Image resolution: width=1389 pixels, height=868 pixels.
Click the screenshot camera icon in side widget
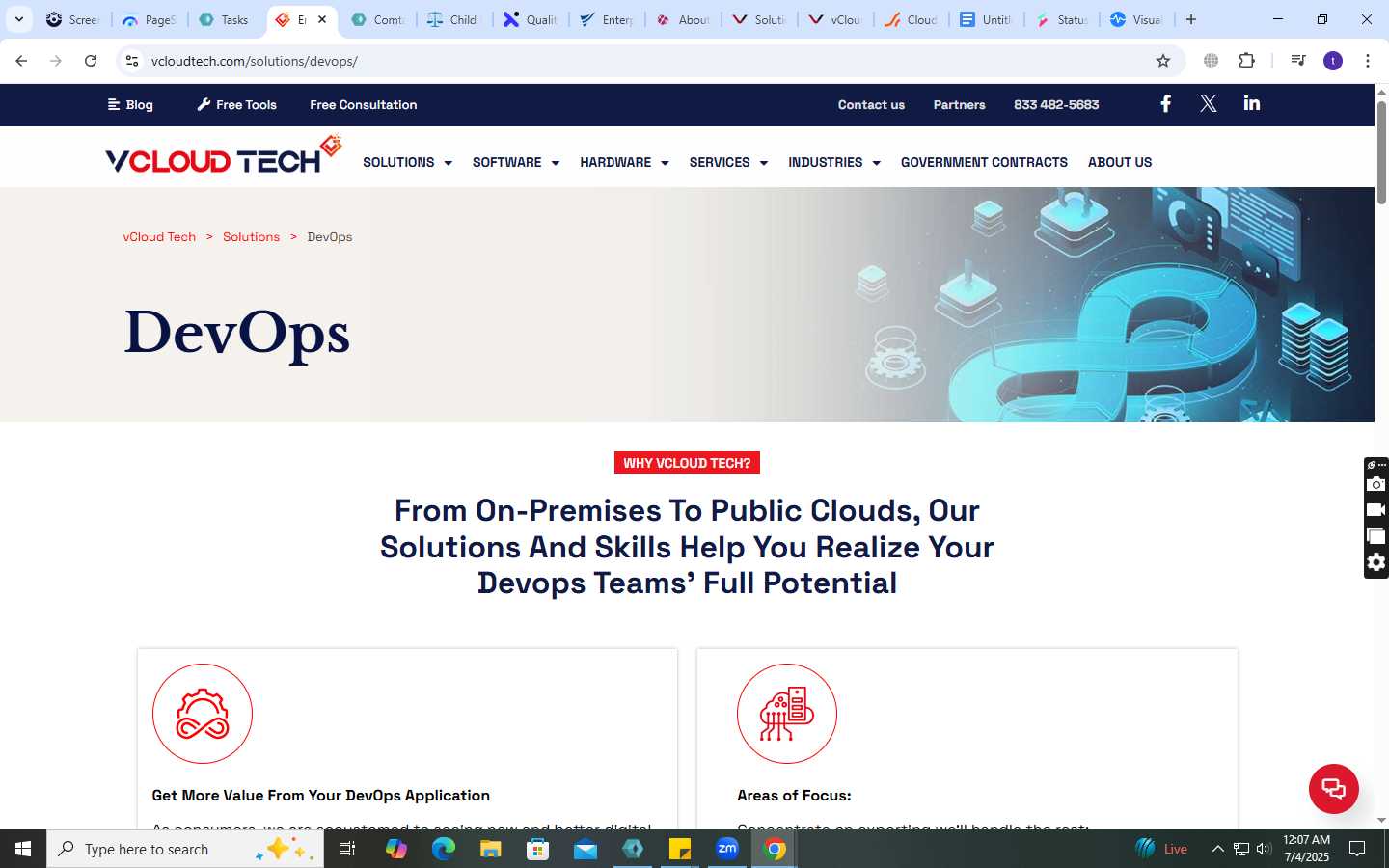click(1376, 484)
